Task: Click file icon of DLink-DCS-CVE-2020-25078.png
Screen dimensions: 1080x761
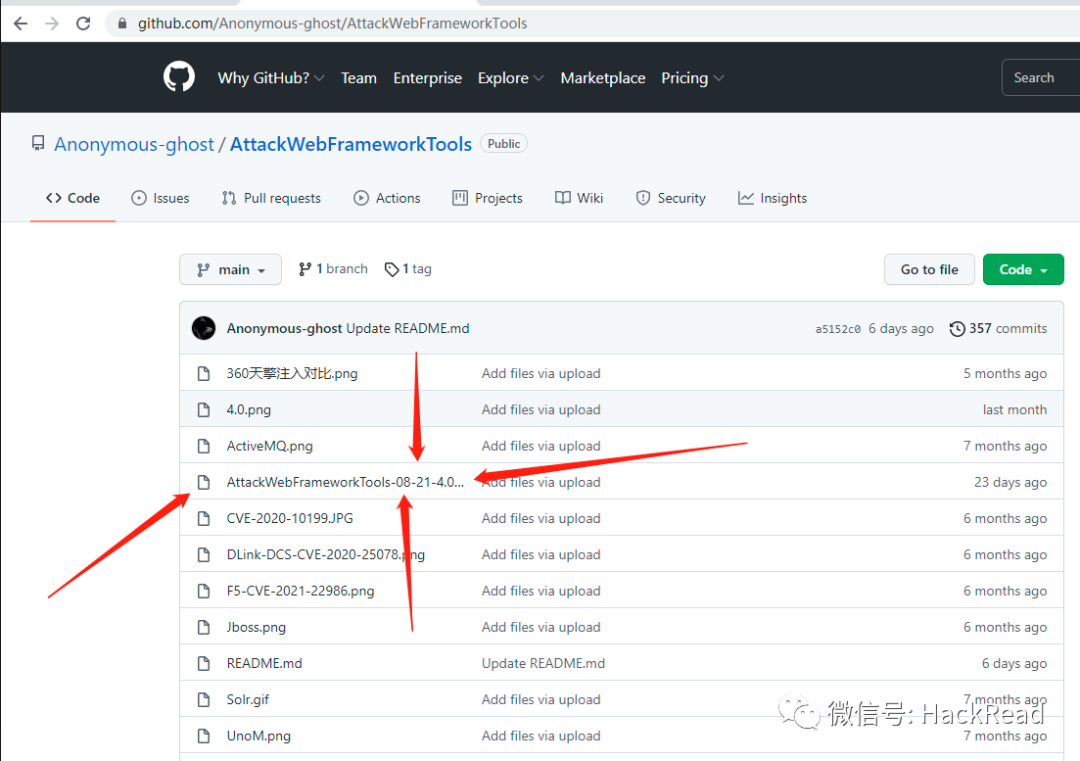Action: point(203,554)
